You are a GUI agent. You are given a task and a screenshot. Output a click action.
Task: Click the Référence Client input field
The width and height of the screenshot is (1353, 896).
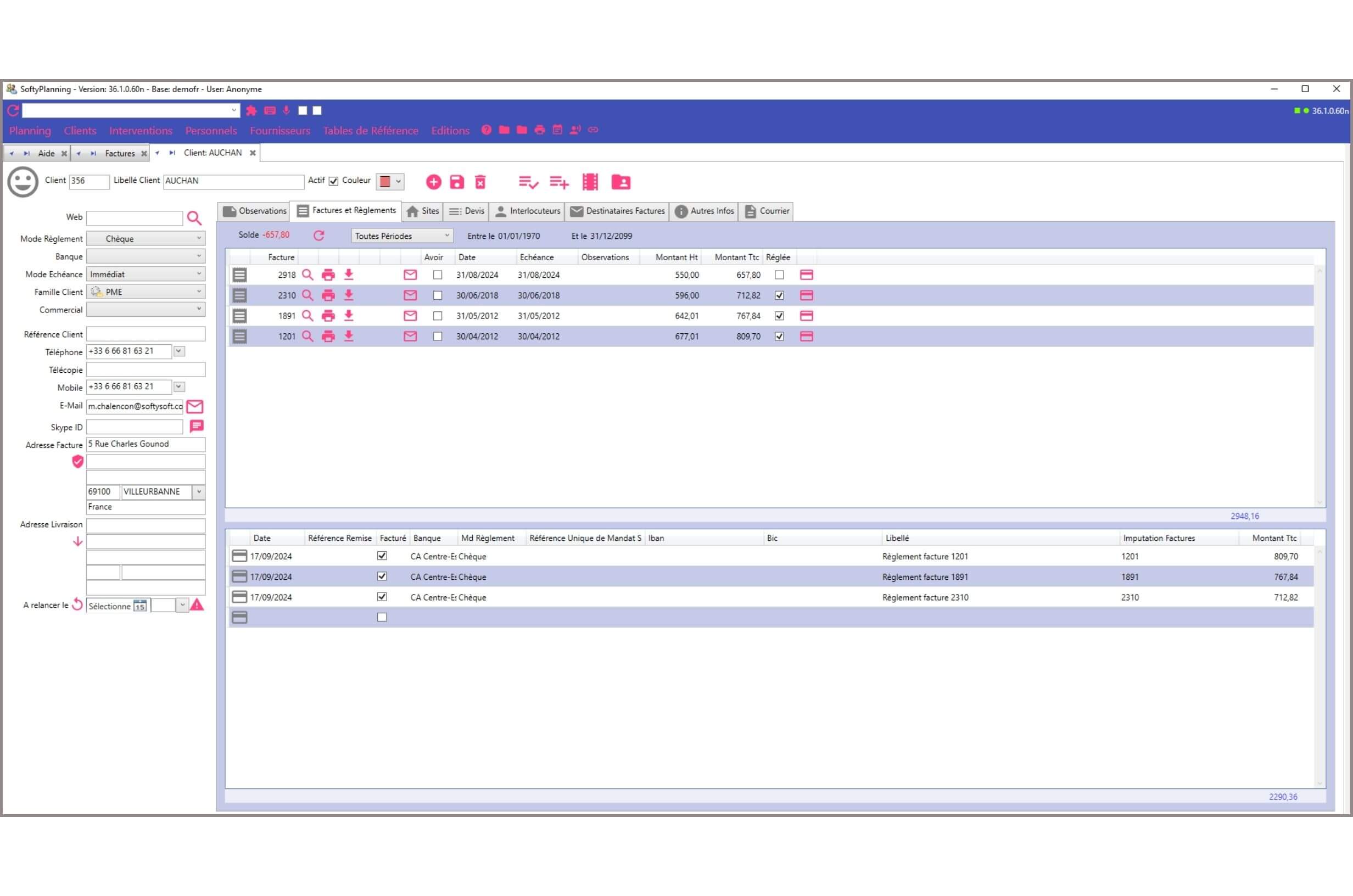point(146,334)
